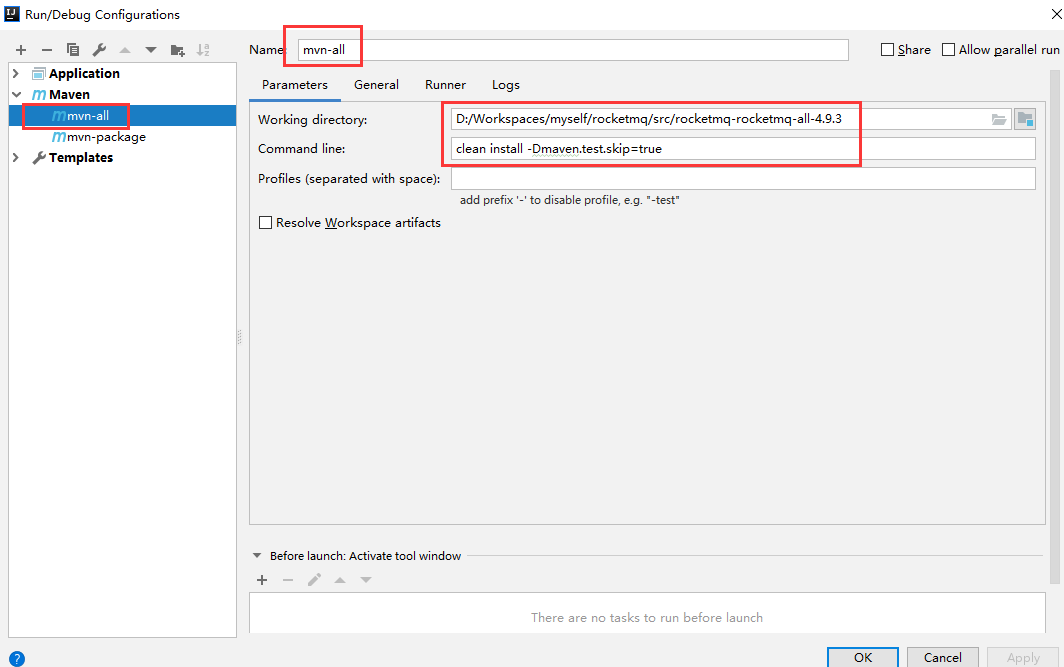Expand the Templates tree node
This screenshot has height=667, width=1064.
point(16,157)
